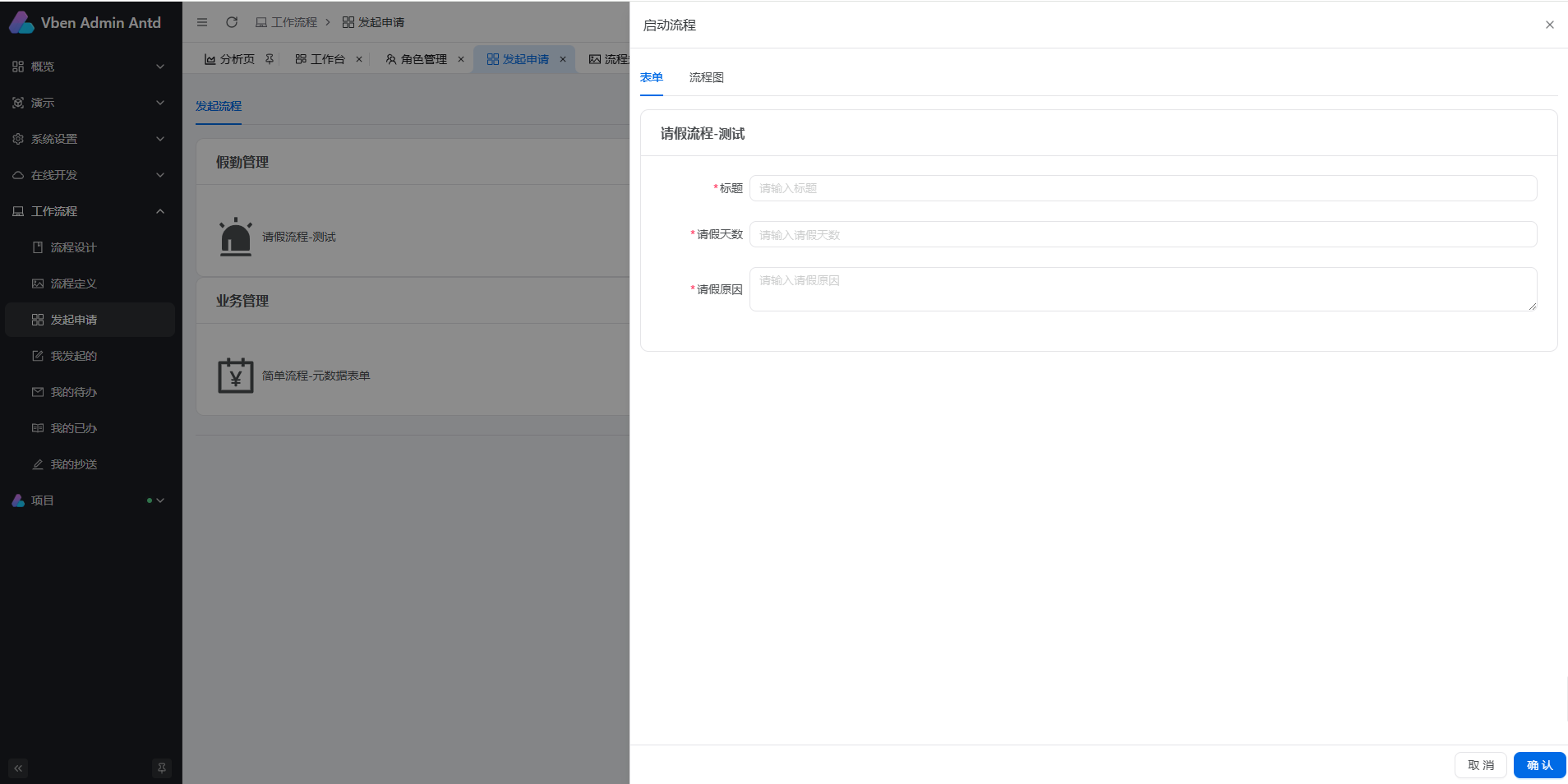
Task: Select 发起申请 in sidebar
Action: pos(90,320)
